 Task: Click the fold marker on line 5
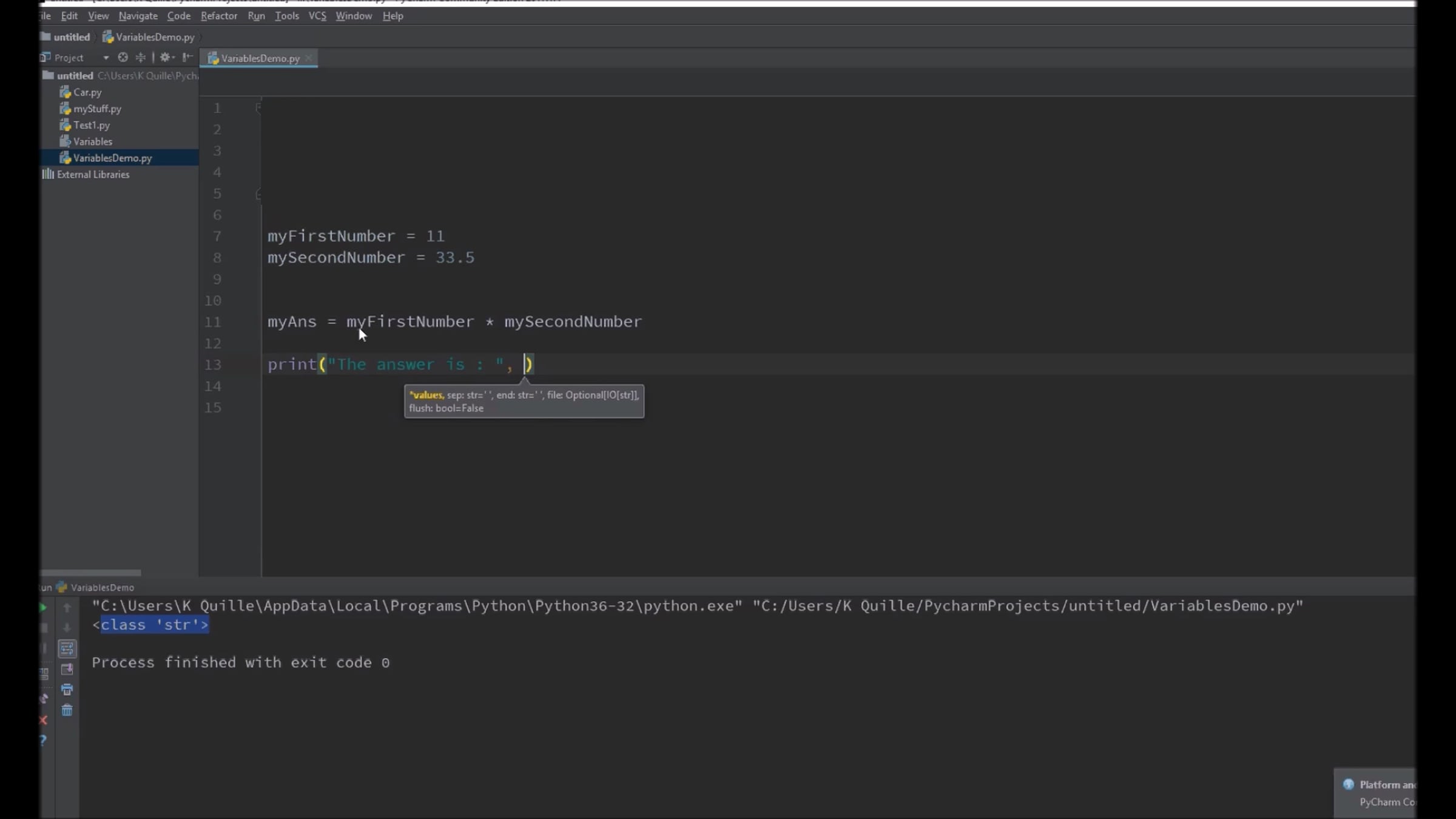(258, 194)
